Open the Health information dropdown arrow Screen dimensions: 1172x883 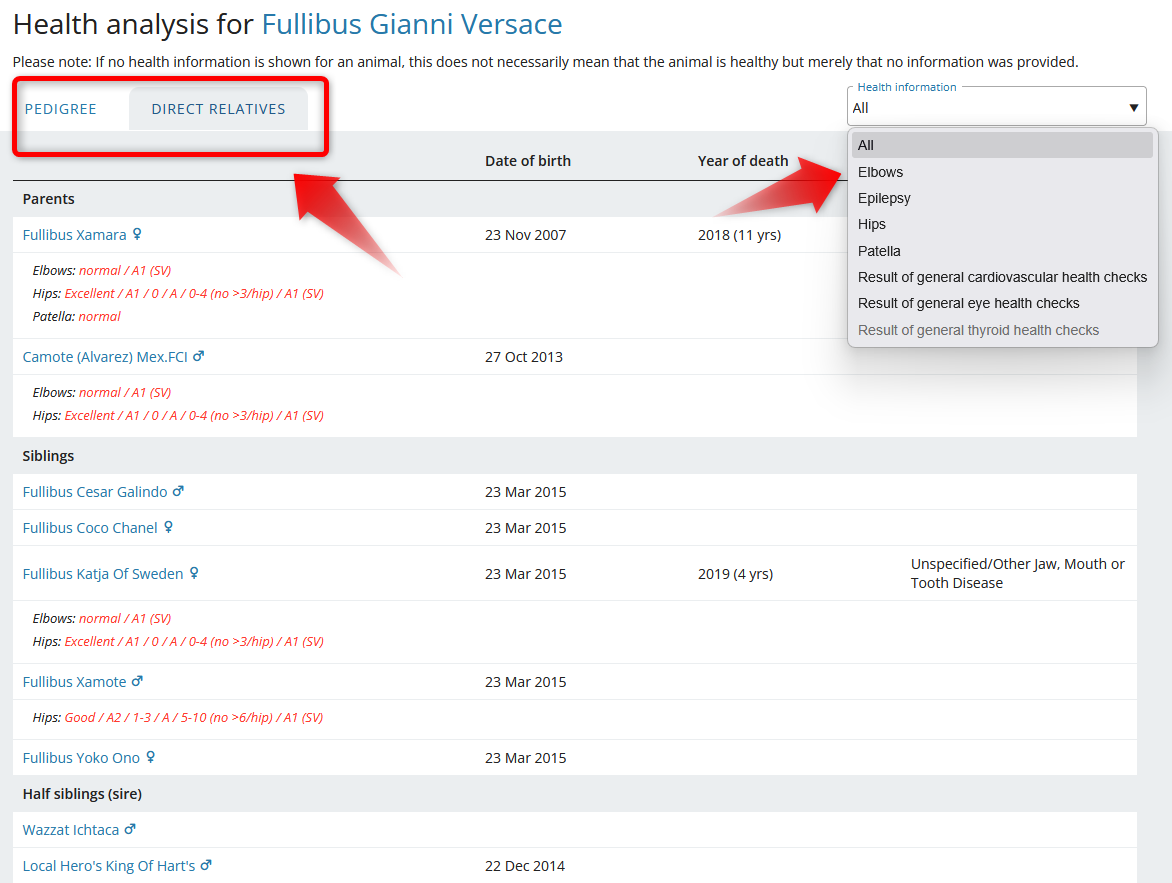[x=1133, y=108]
